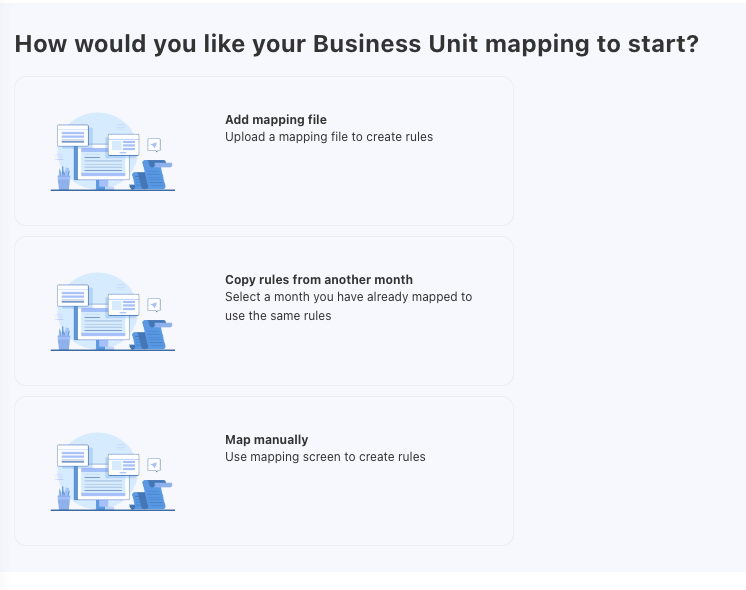Open the Copy rules from another month illustration
Image resolution: width=746 pixels, height=590 pixels.
112,311
